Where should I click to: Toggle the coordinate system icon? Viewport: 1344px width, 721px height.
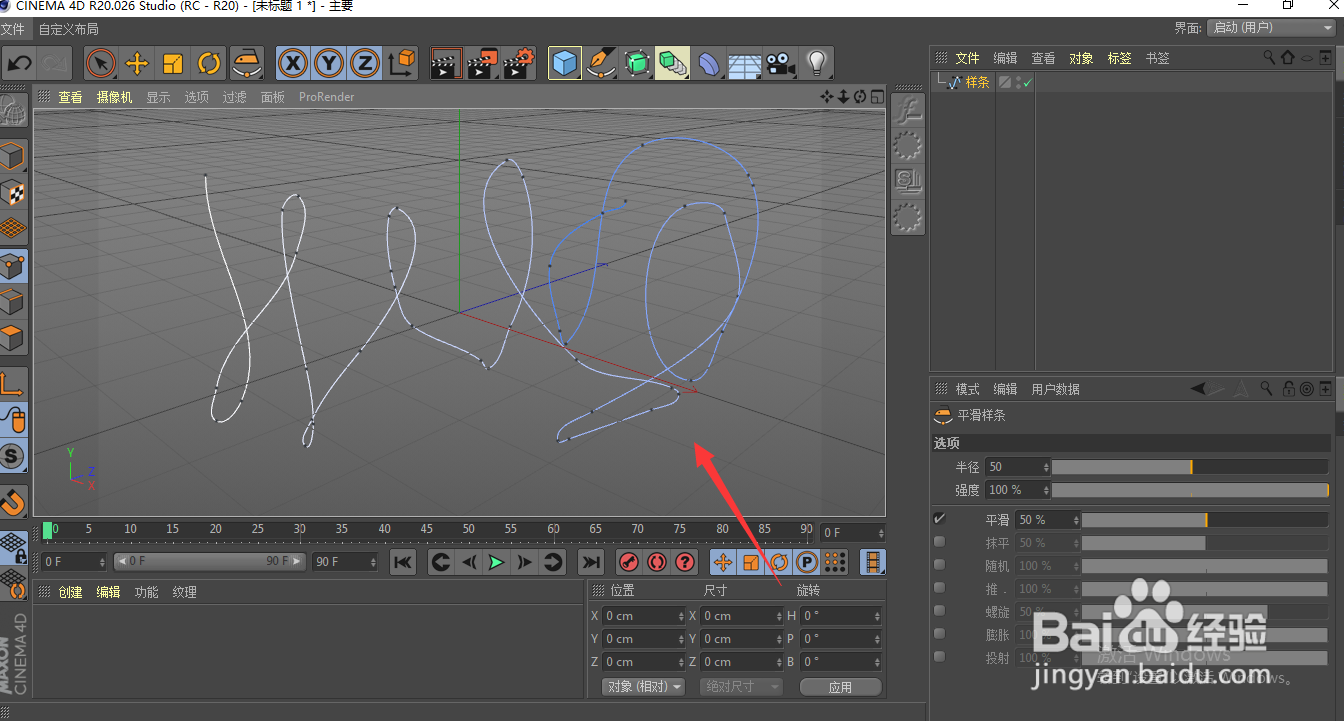click(x=401, y=64)
